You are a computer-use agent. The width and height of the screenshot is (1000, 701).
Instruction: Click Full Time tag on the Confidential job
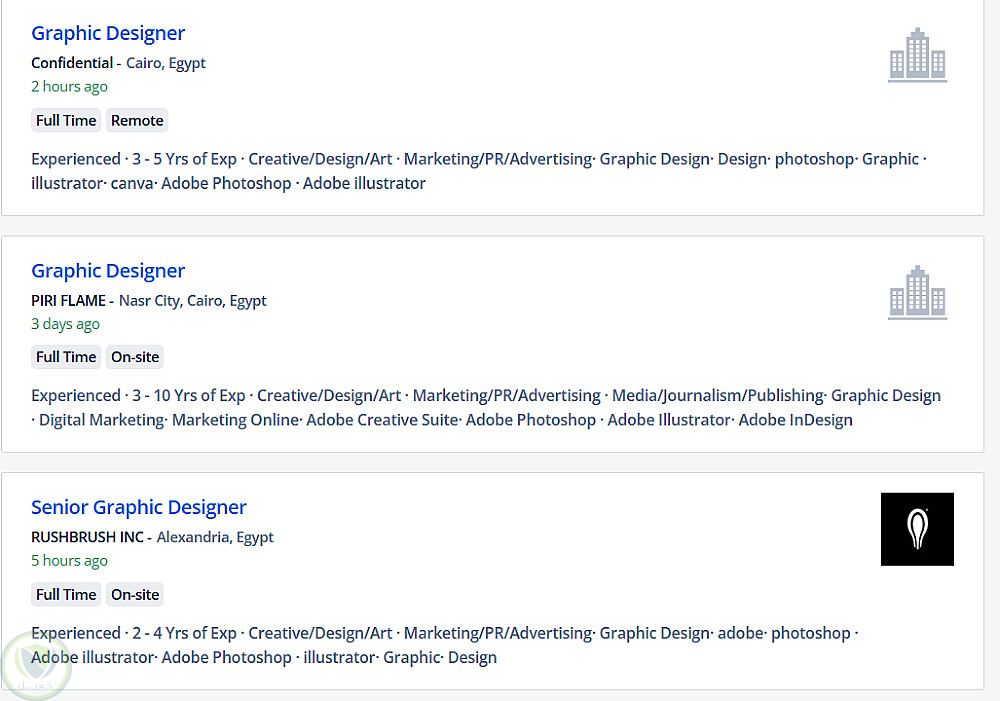66,120
